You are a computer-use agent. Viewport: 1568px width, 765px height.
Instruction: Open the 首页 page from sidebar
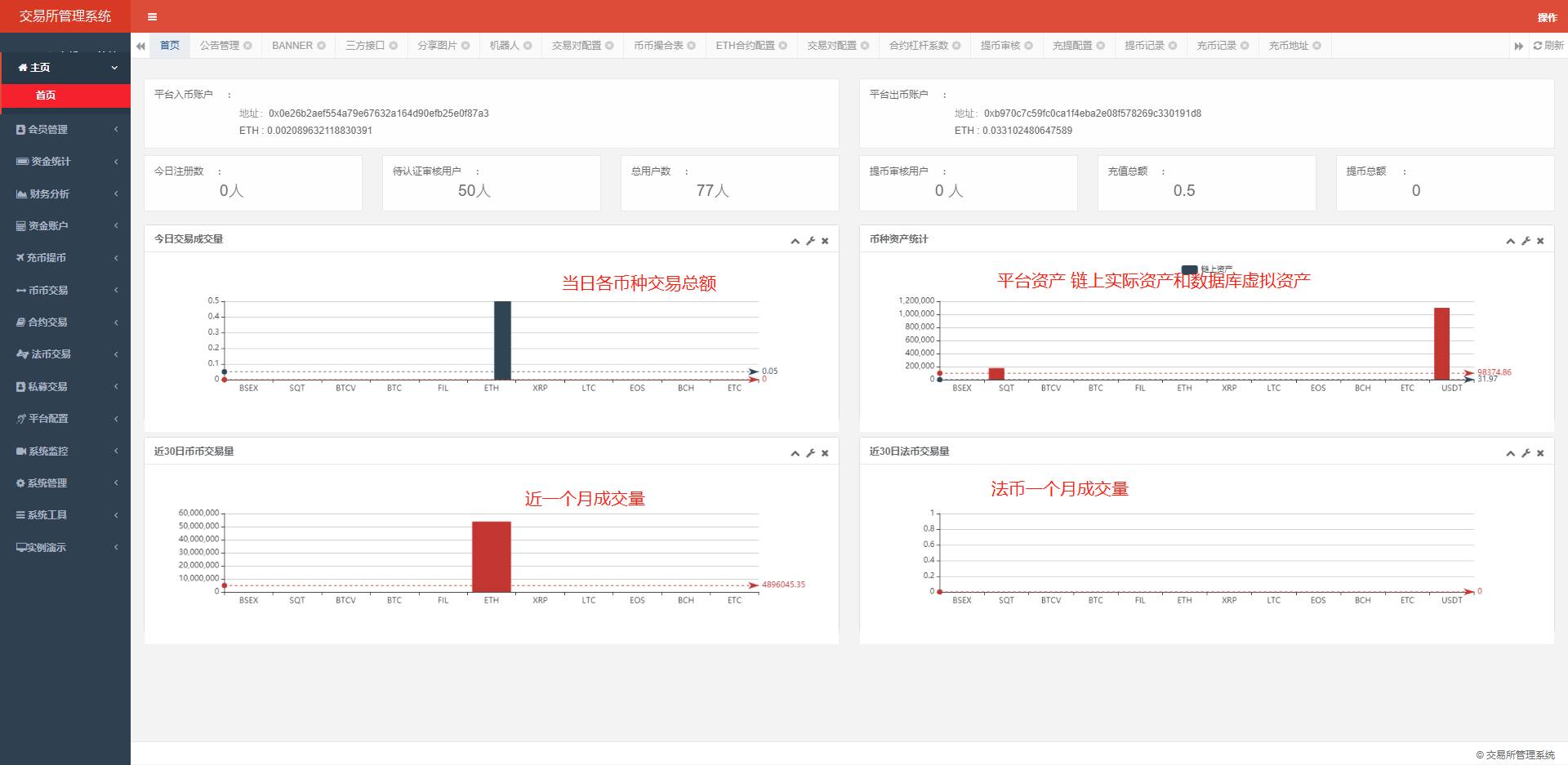[45, 96]
